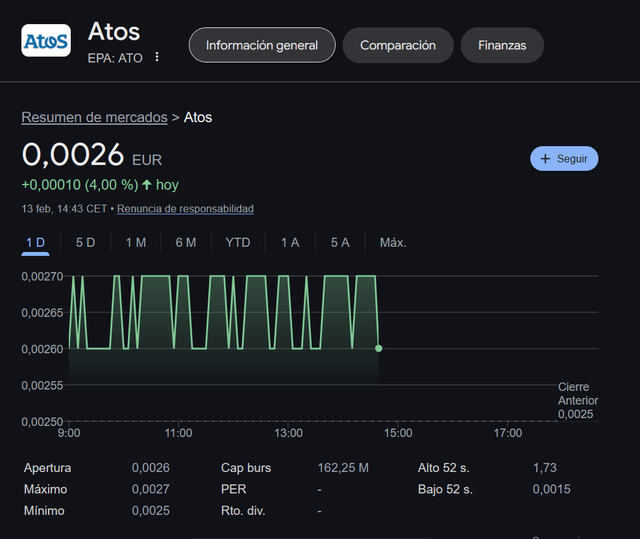Viewport: 640px width, 539px height.
Task: Open the three-dot options menu beside EPA: ATO
Action: pyautogui.click(x=157, y=57)
